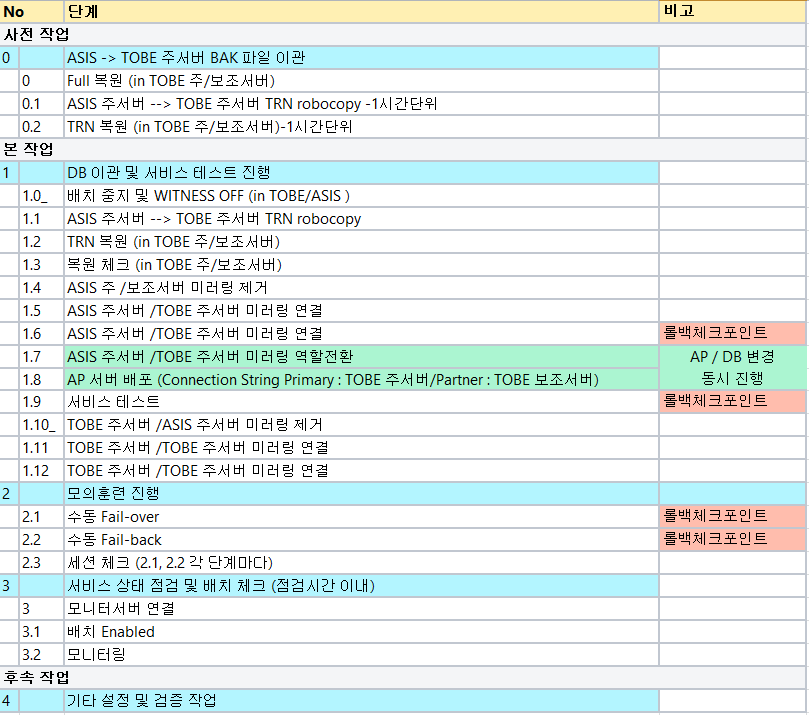The height and width of the screenshot is (715, 809).
Task: Click the sub-step number '0.2' cell
Action: tap(41, 127)
